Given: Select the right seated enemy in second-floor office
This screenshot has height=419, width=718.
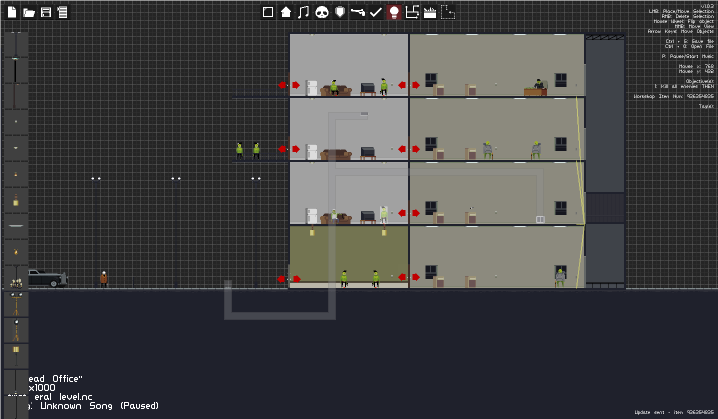Looking at the screenshot, I should pyautogui.click(x=536, y=150).
